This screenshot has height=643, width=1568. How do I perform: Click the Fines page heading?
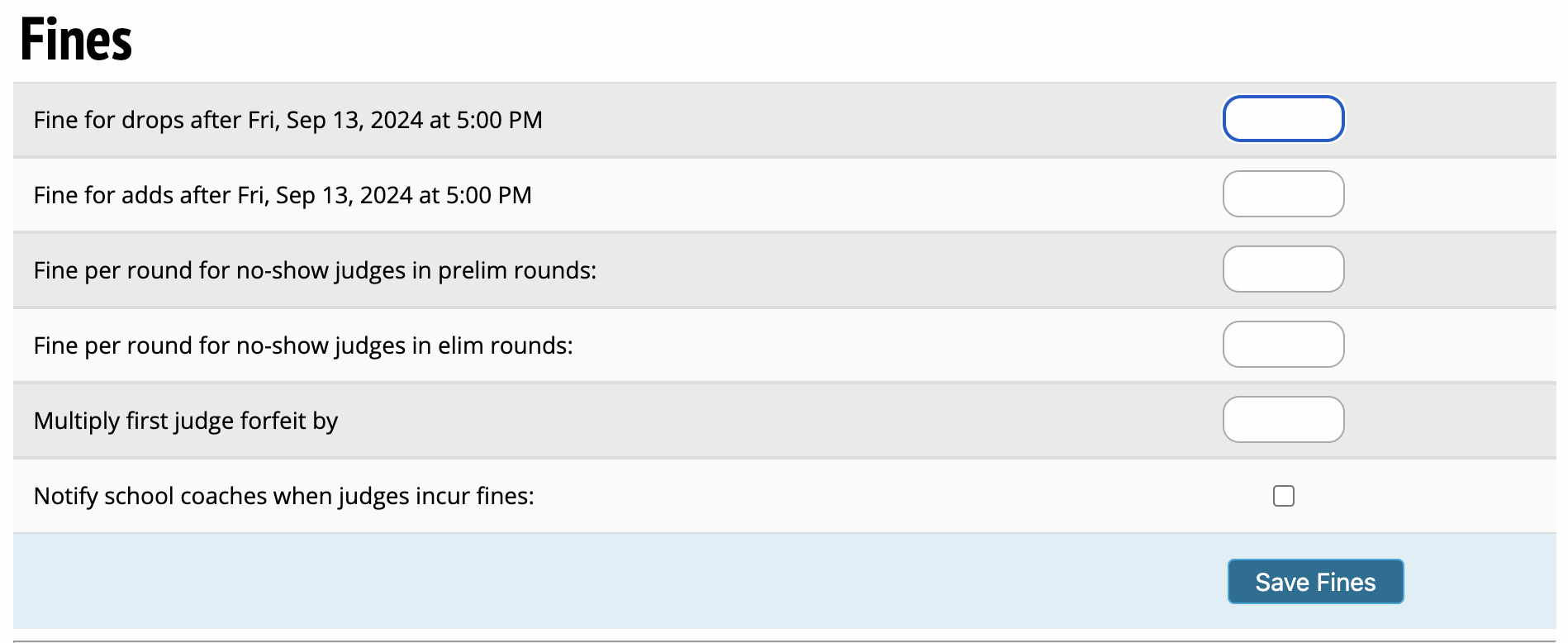click(x=76, y=40)
